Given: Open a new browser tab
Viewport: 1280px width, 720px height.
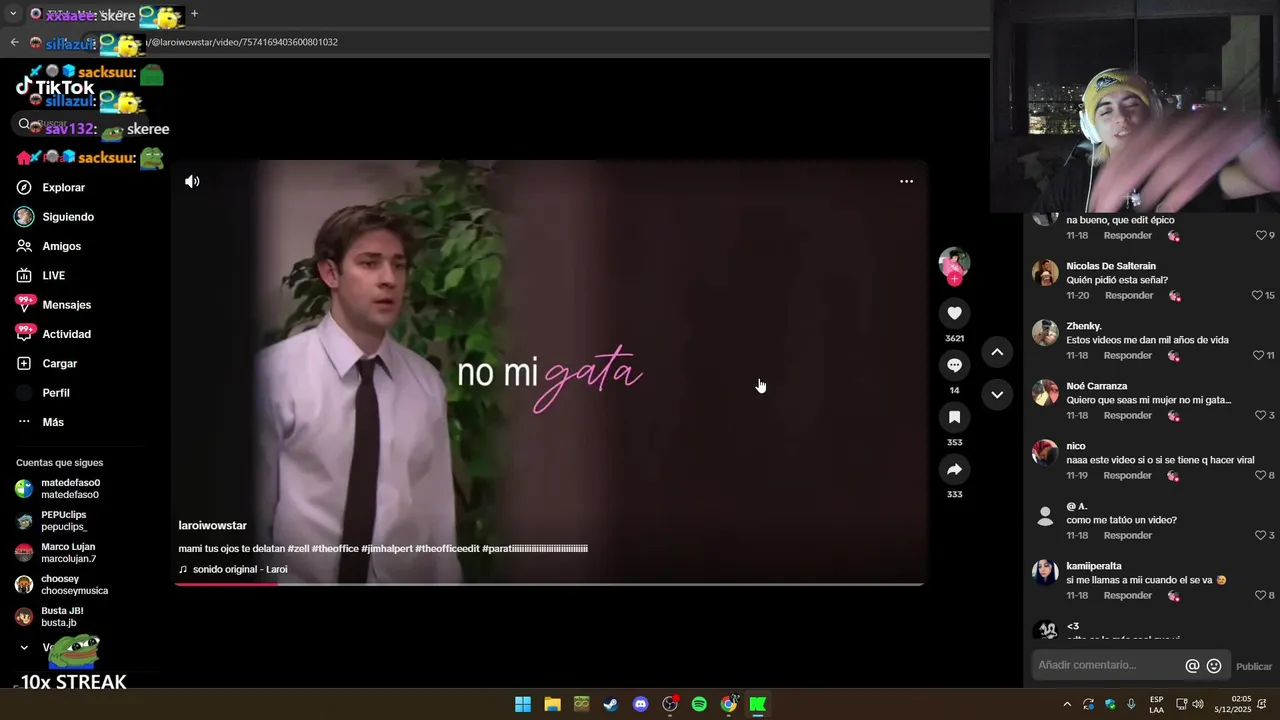Looking at the screenshot, I should coord(194,14).
